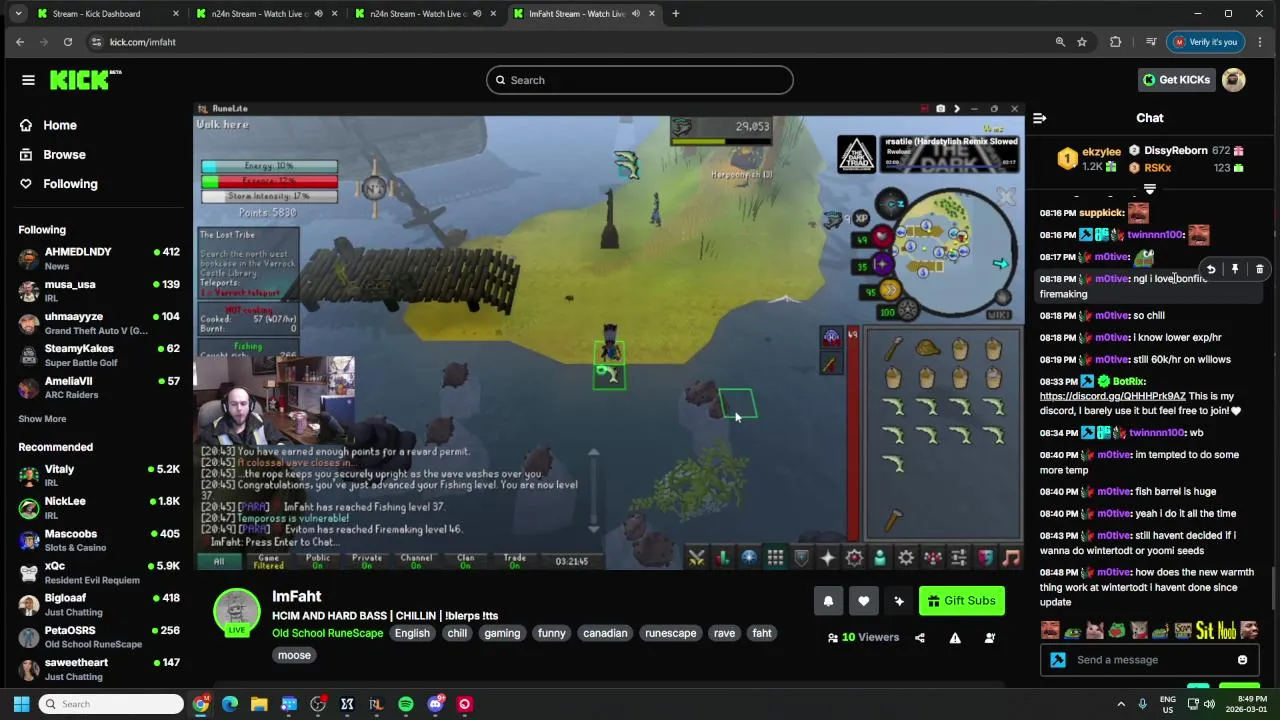Open recommended channel Vitaly
This screenshot has width=1280, height=720.
tap(98, 476)
